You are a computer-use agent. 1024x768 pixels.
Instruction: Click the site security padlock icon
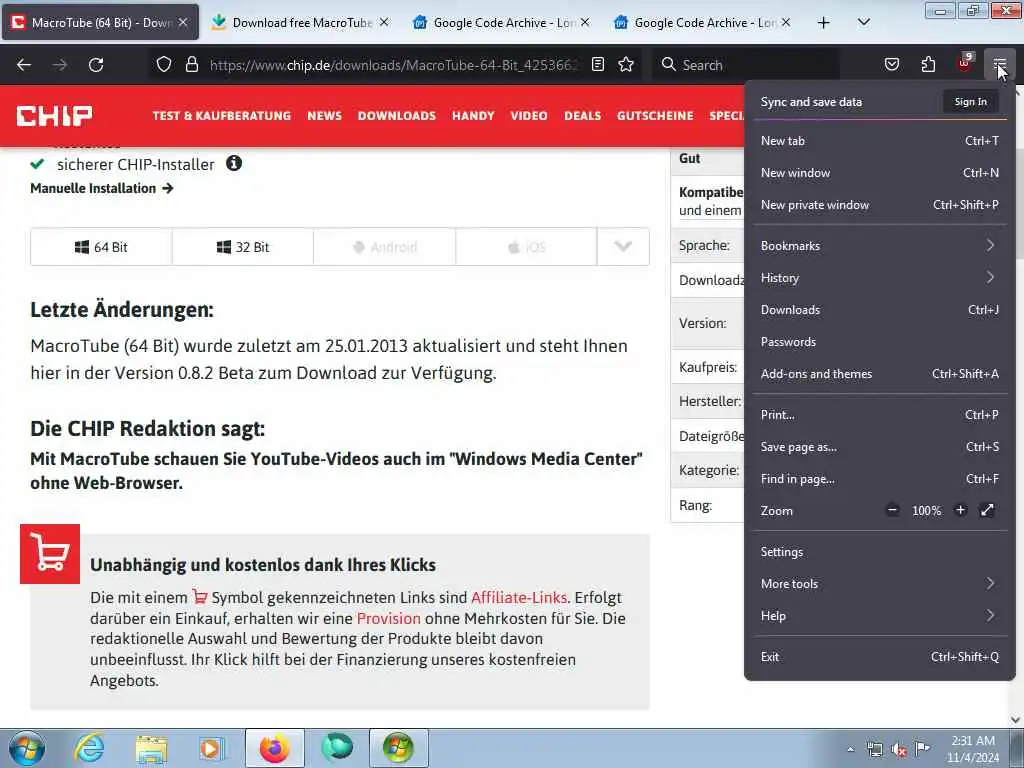click(x=191, y=64)
